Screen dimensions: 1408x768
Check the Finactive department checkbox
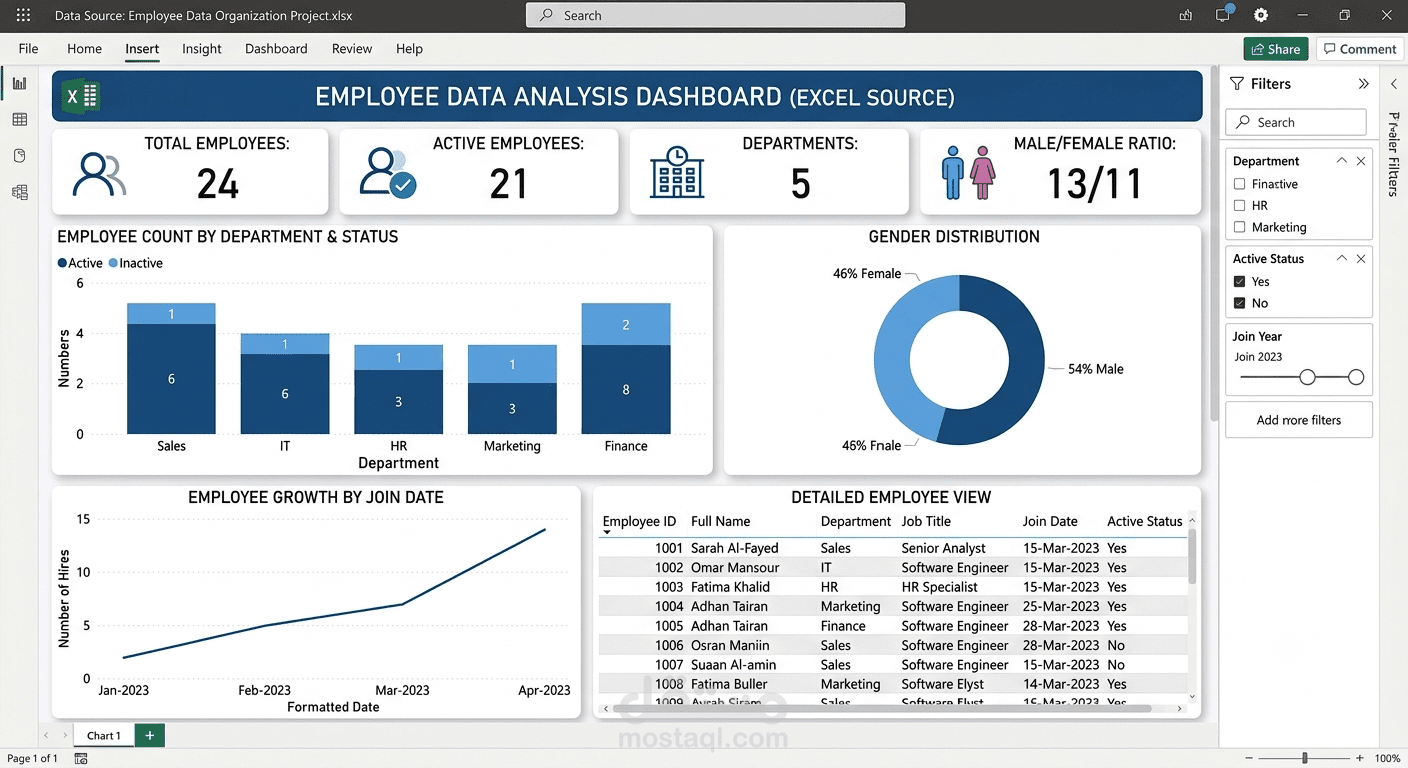1240,184
